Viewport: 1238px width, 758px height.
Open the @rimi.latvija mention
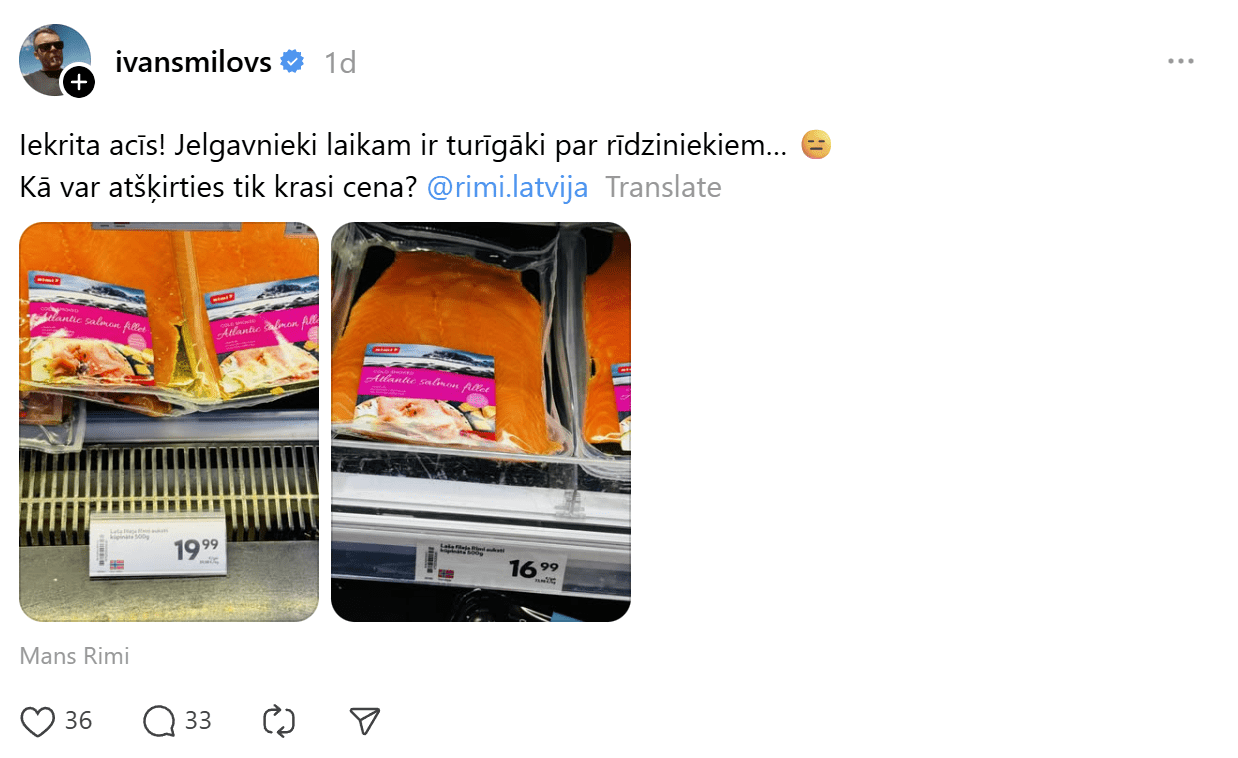tap(507, 187)
